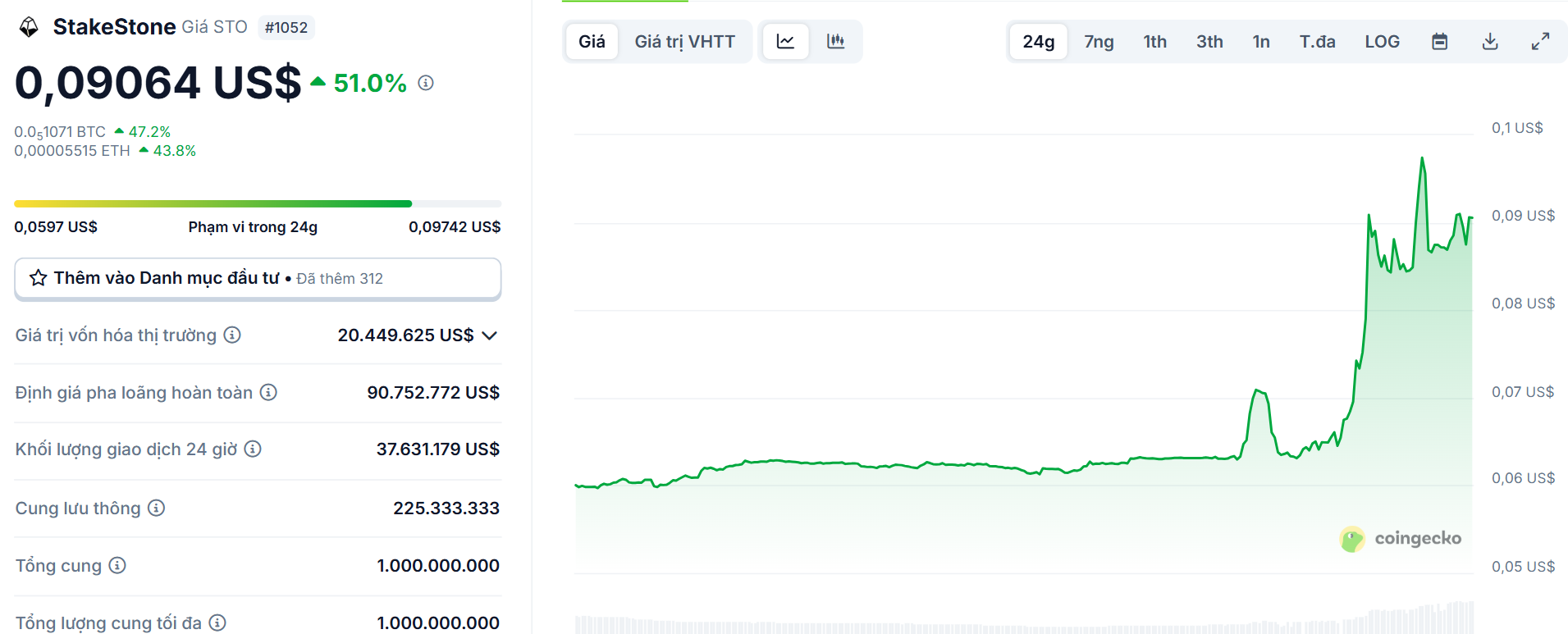
Task: Open info icon for Tổng lượng cung tối đa
Action: [x=217, y=623]
